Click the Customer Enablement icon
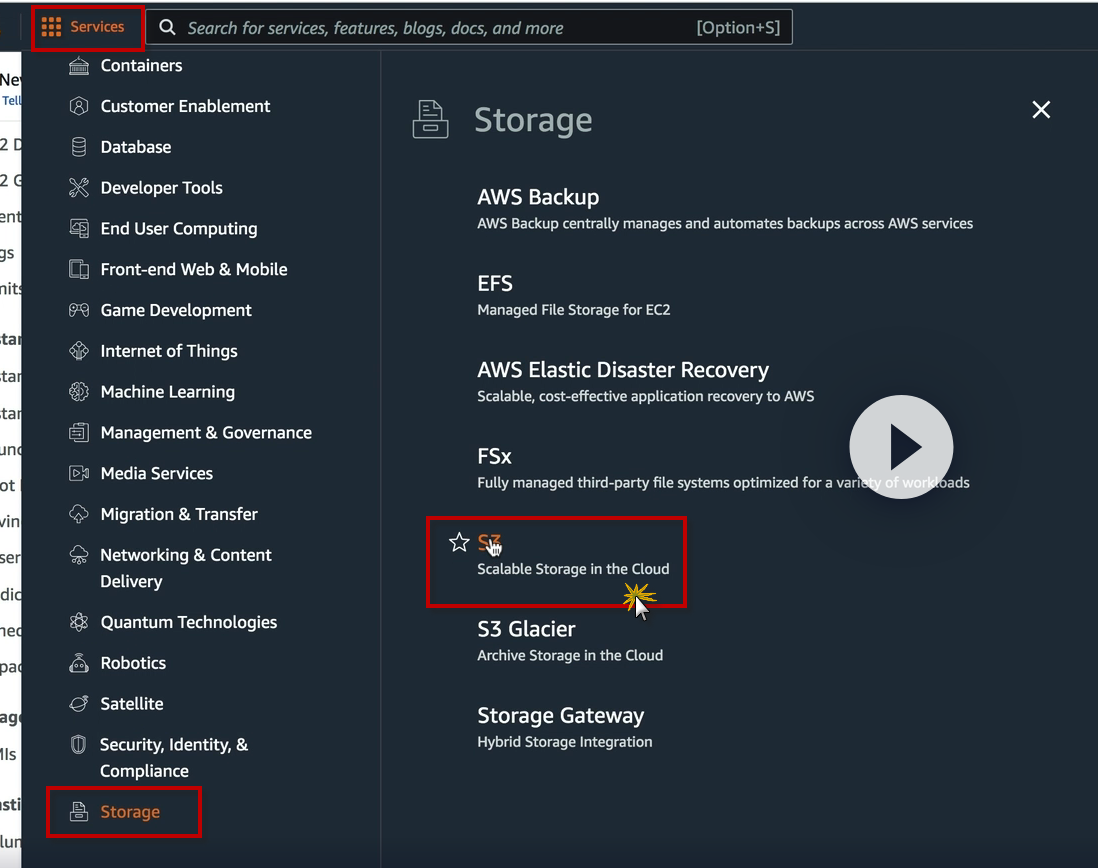The height and width of the screenshot is (868, 1098). tap(79, 106)
